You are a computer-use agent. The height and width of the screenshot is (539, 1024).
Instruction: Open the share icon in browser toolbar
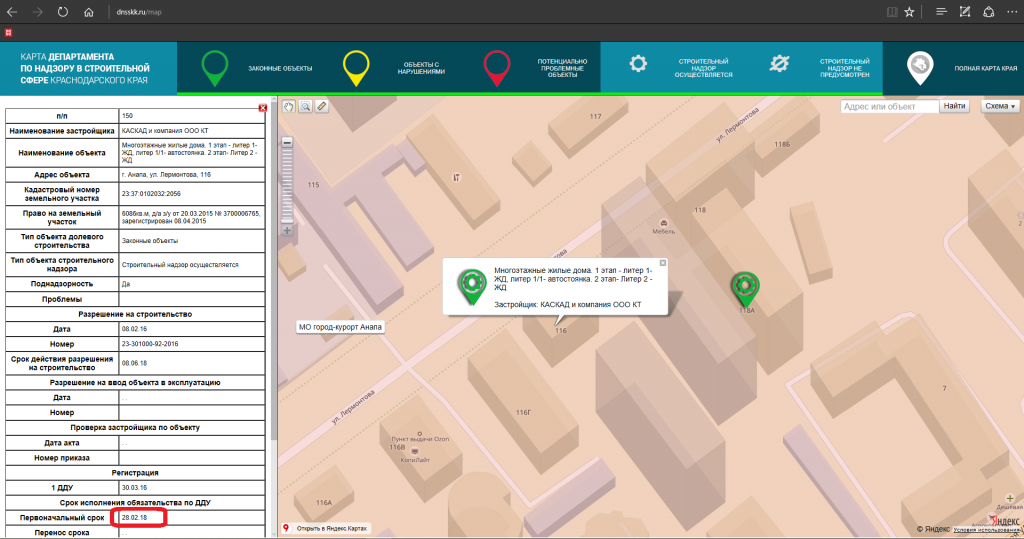[x=989, y=12]
